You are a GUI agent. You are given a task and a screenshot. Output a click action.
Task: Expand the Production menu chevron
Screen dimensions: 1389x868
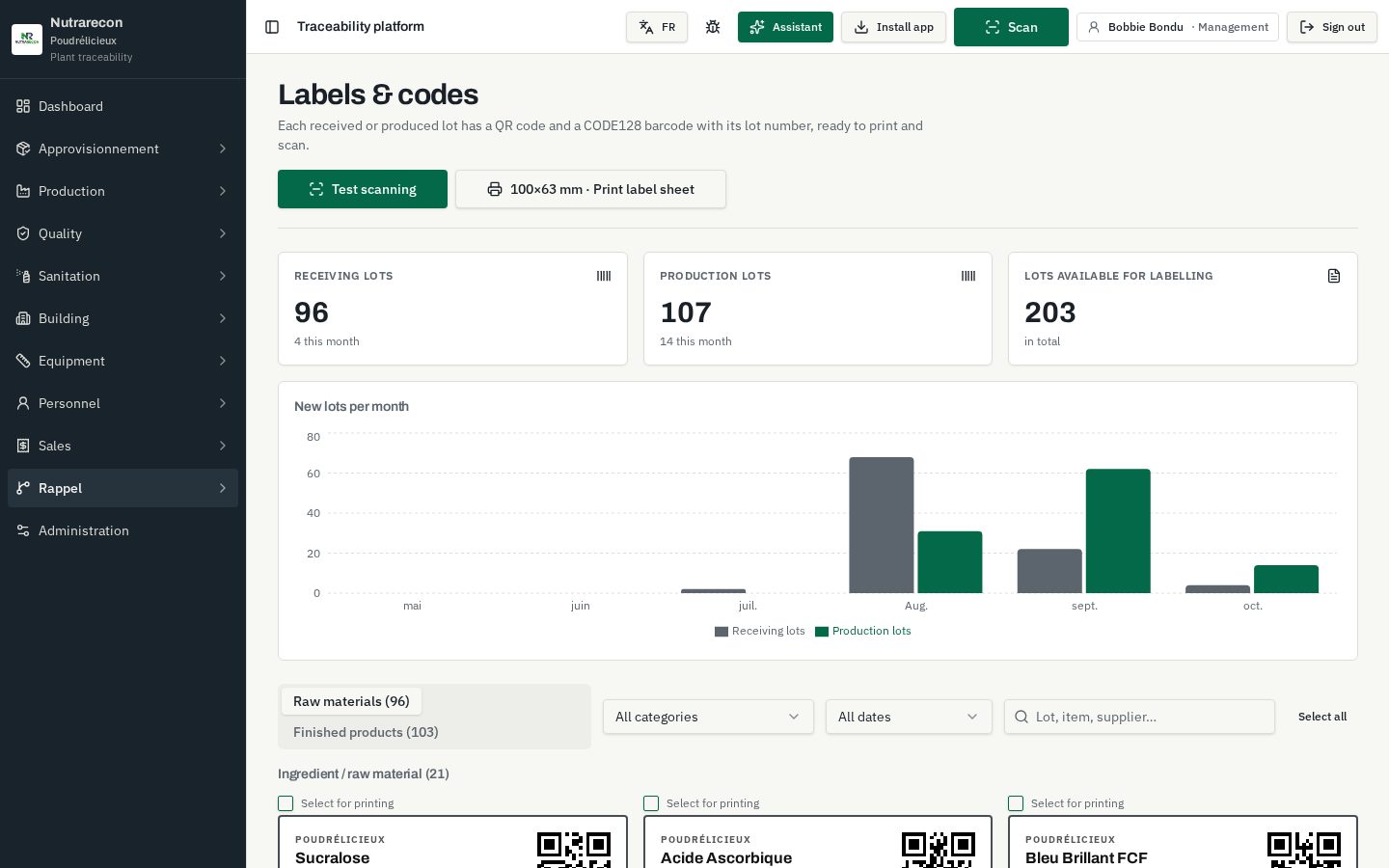point(223,191)
